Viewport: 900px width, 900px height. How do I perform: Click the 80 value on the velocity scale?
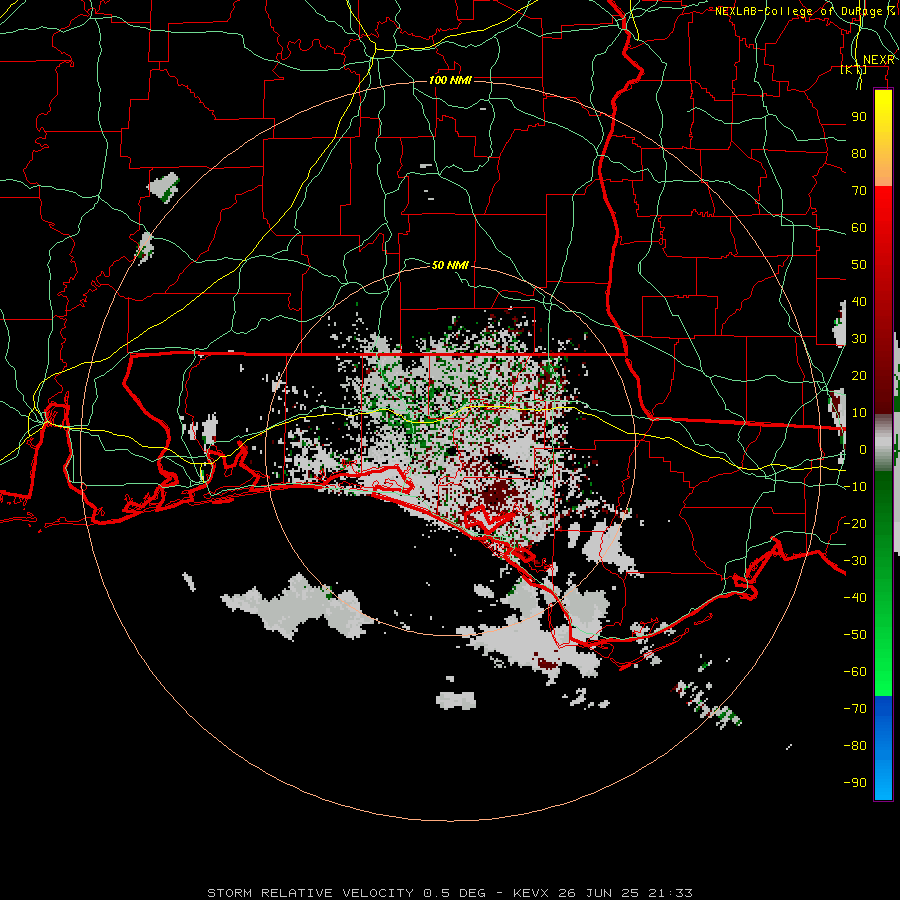(859, 153)
